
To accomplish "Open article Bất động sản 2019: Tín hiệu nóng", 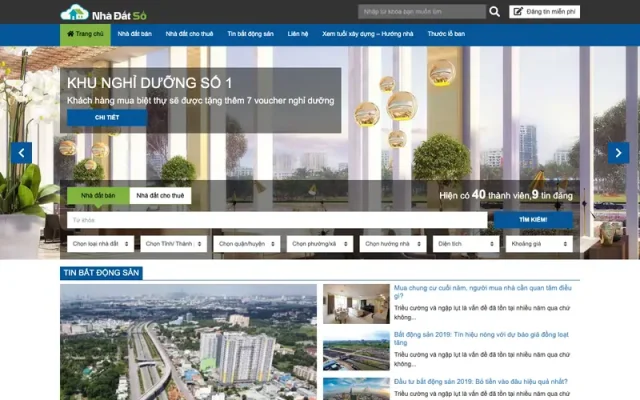I will [x=481, y=338].
